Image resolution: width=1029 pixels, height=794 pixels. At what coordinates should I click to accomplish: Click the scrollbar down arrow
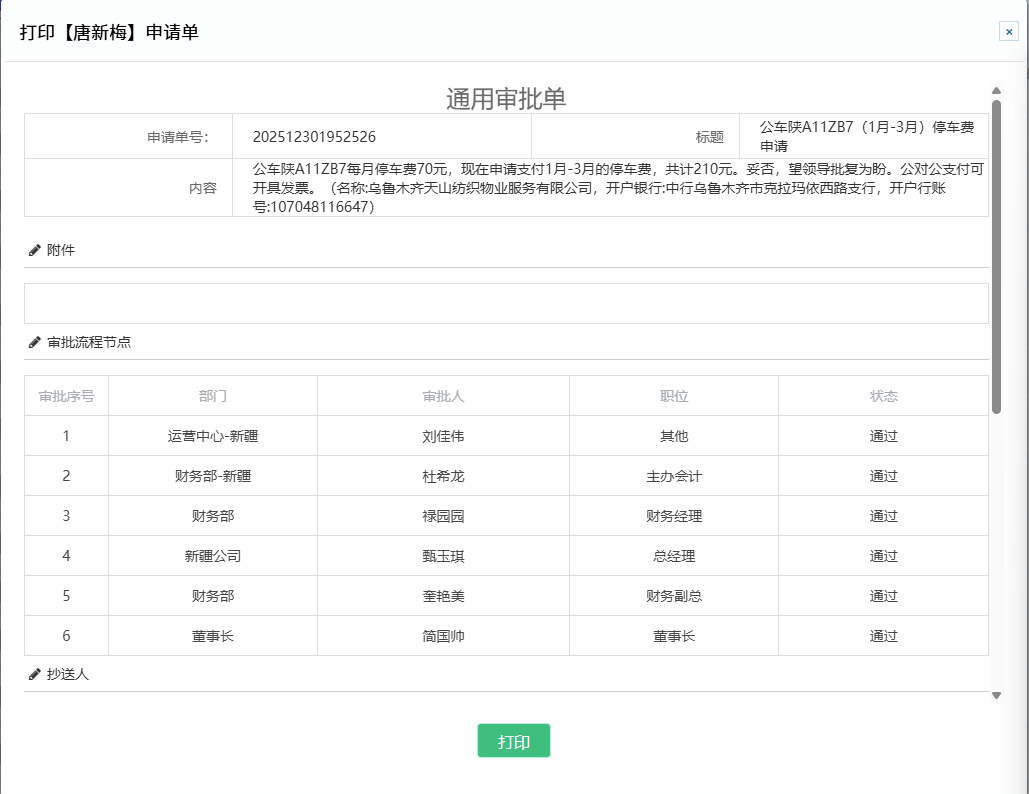pos(996,695)
